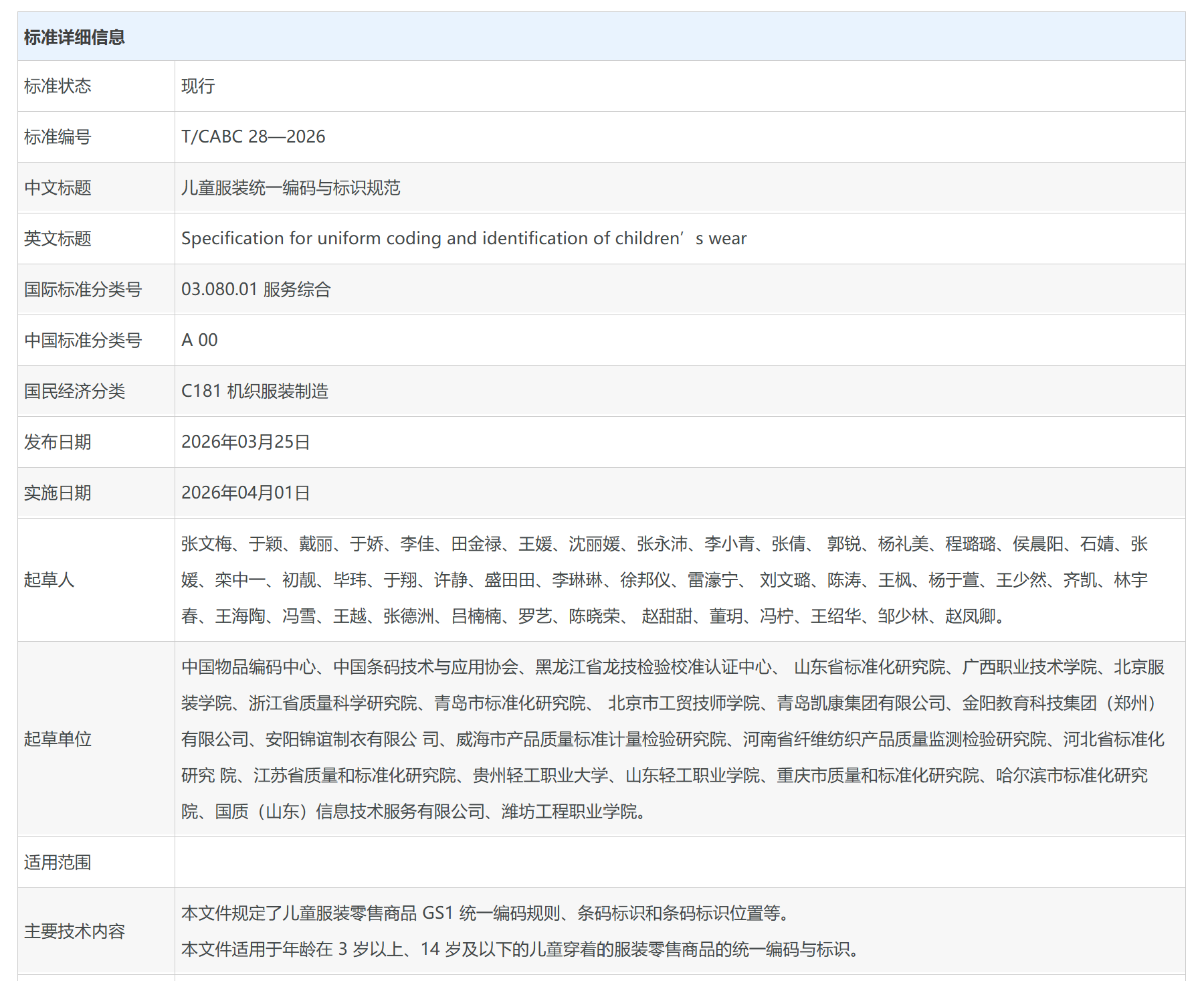
Task: Click the drafter name 张文梅
Action: pyautogui.click(x=206, y=544)
